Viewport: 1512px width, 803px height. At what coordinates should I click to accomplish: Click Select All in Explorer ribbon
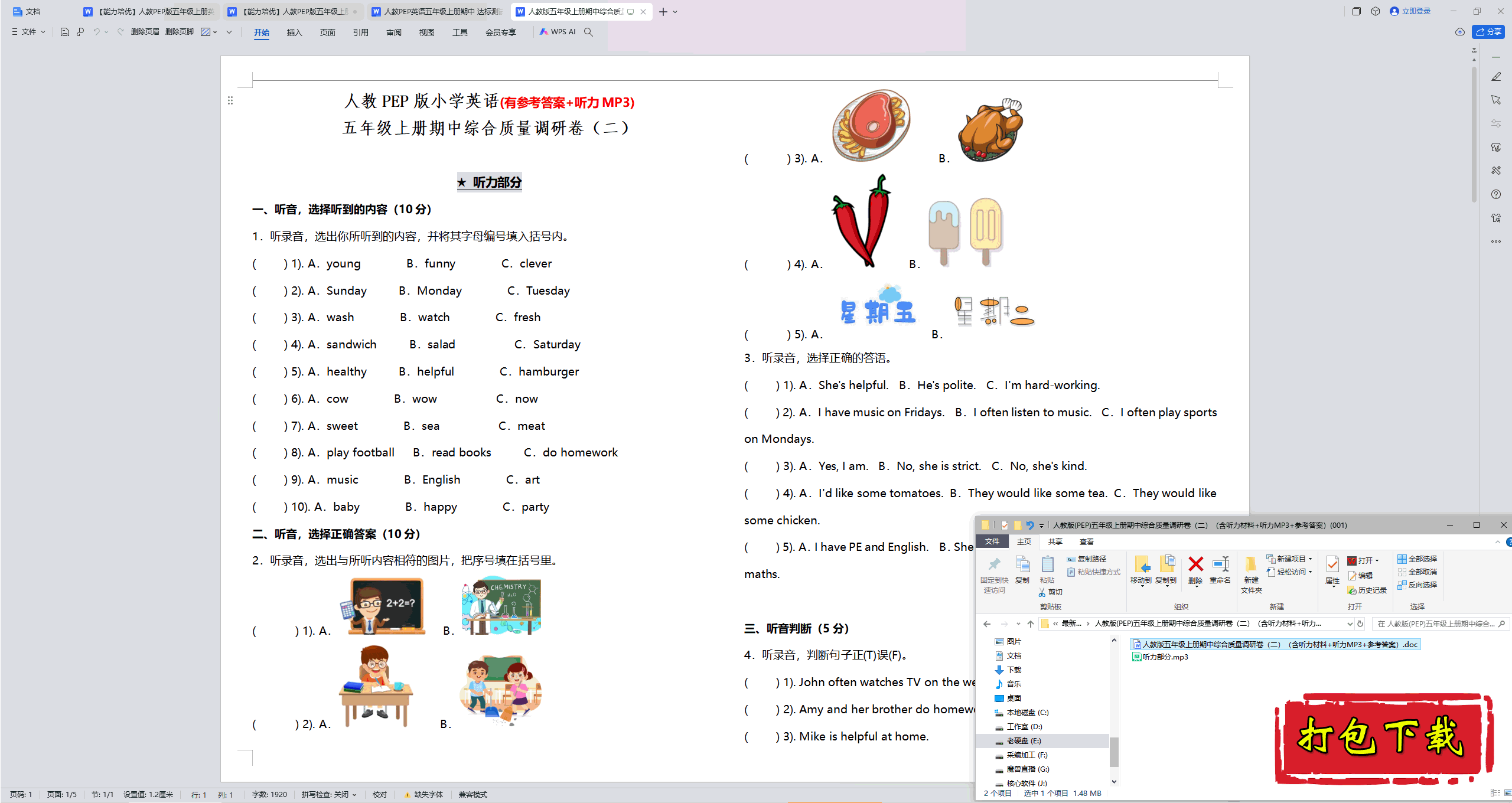[1417, 559]
